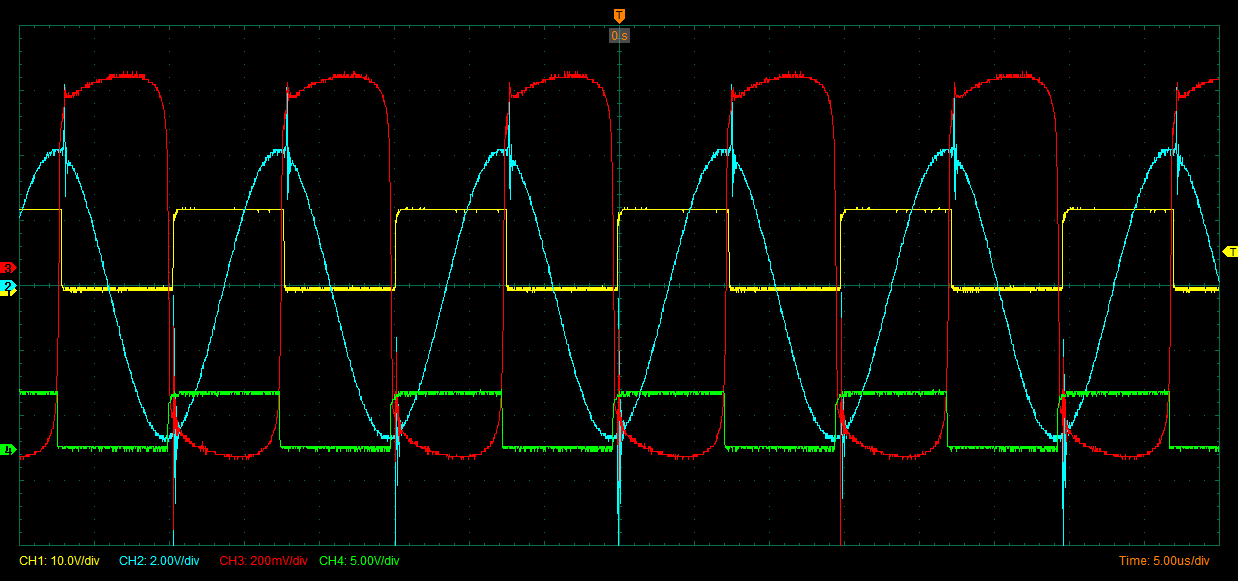Select the cyan channel 2 ground marker
Viewport: 1238px width, 581px height.
coord(8,287)
